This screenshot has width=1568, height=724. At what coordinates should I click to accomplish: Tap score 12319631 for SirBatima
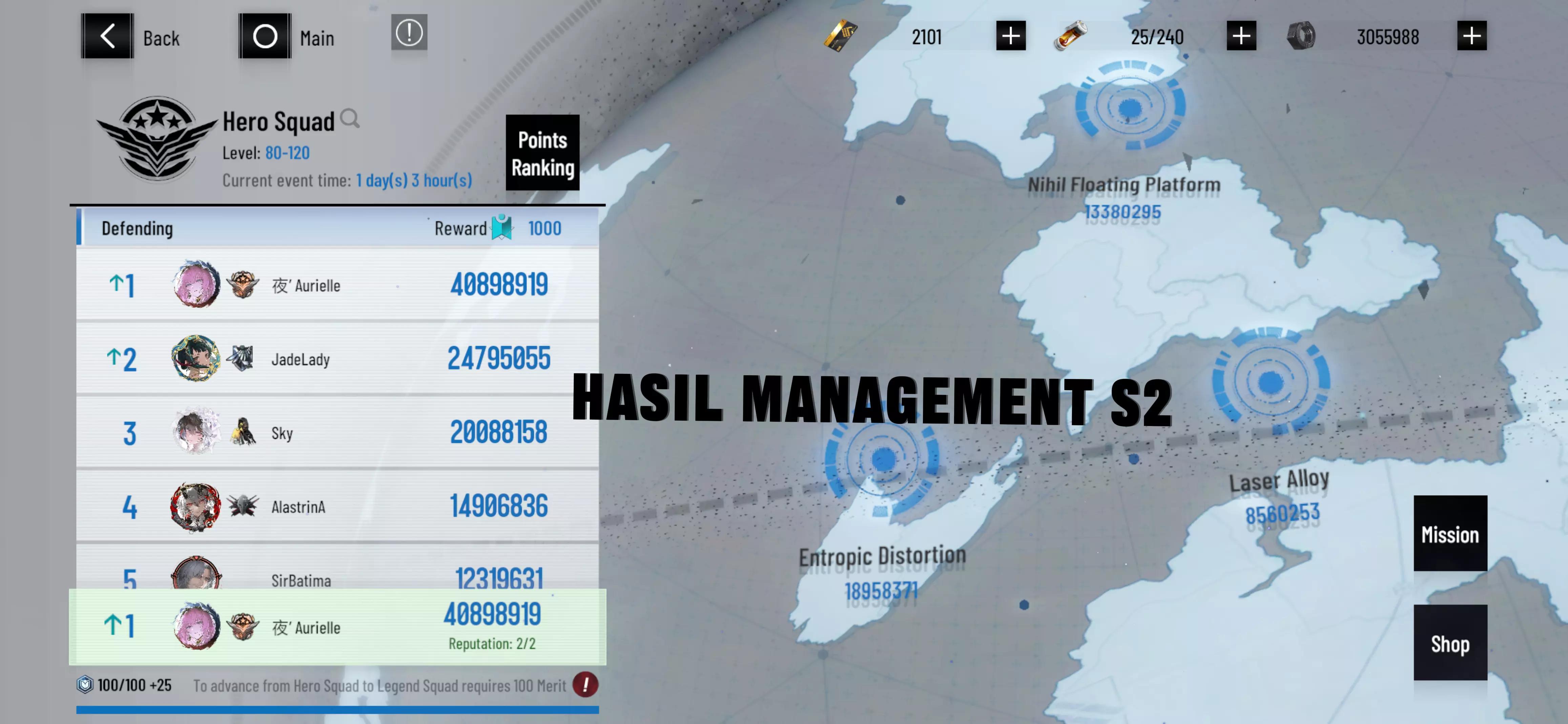499,578
